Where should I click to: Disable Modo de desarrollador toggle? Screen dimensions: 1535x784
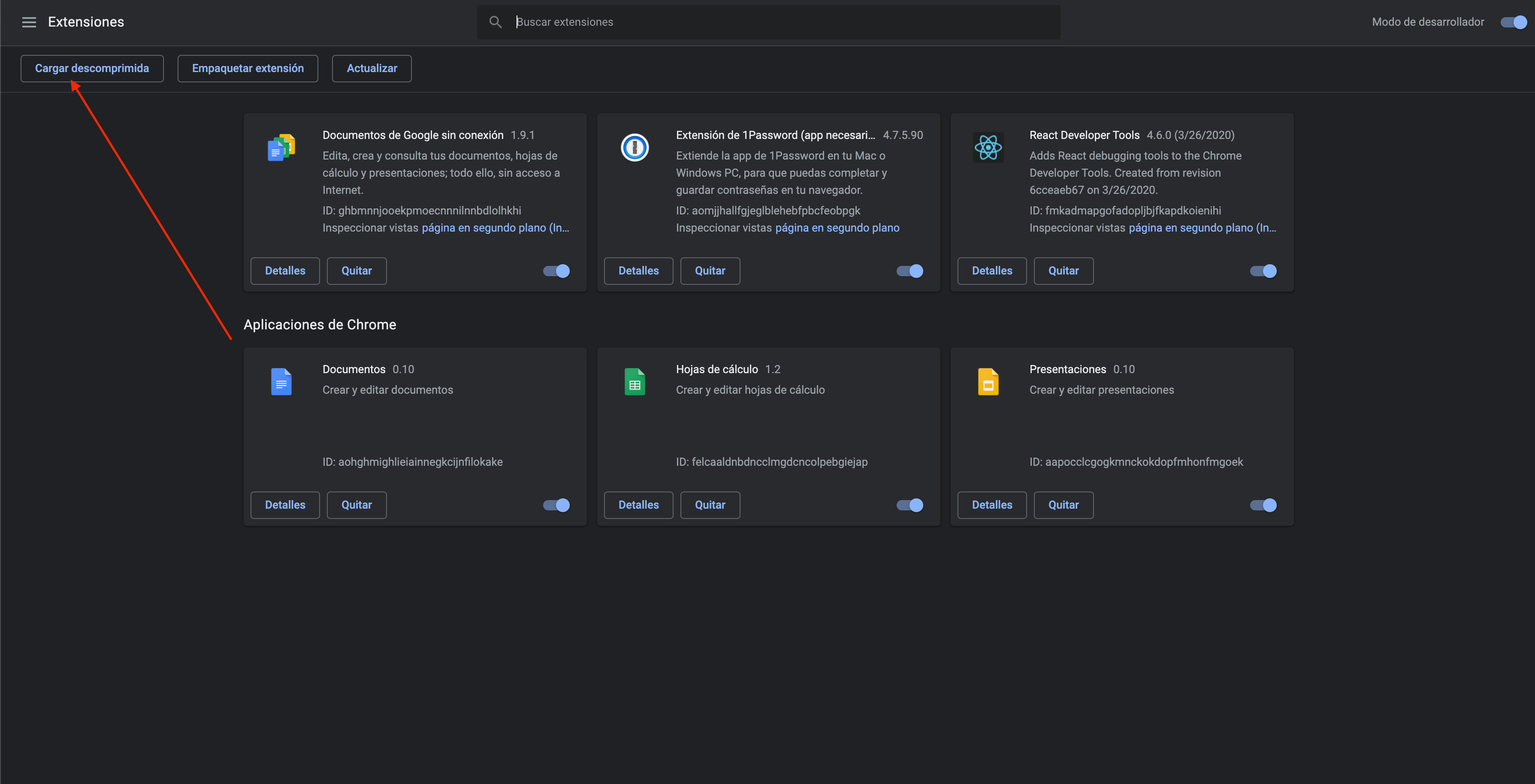pos(1513,22)
